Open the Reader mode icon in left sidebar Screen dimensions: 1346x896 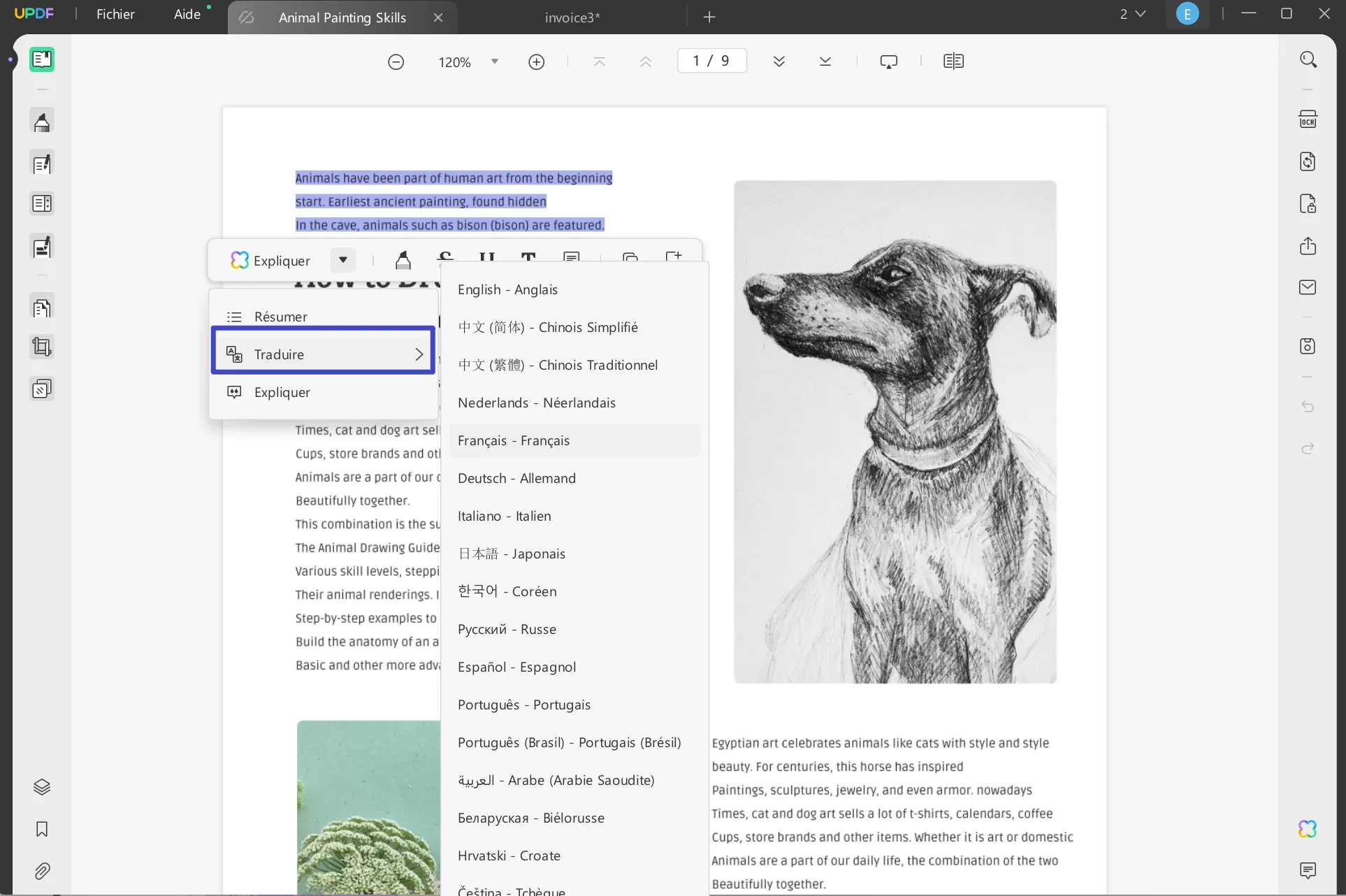(x=42, y=59)
